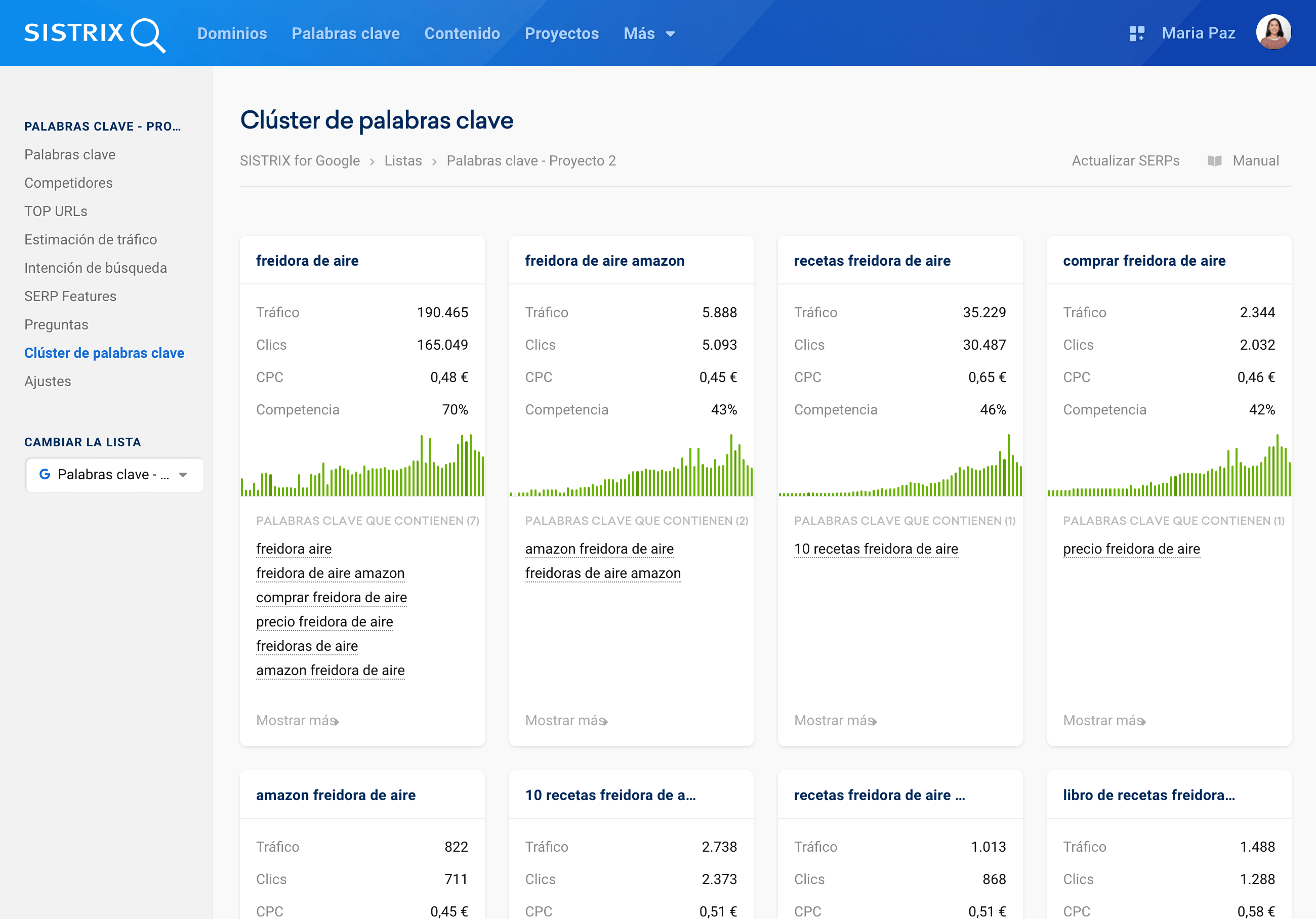Click caret arrow of Cambiar la lista selector

coord(183,474)
